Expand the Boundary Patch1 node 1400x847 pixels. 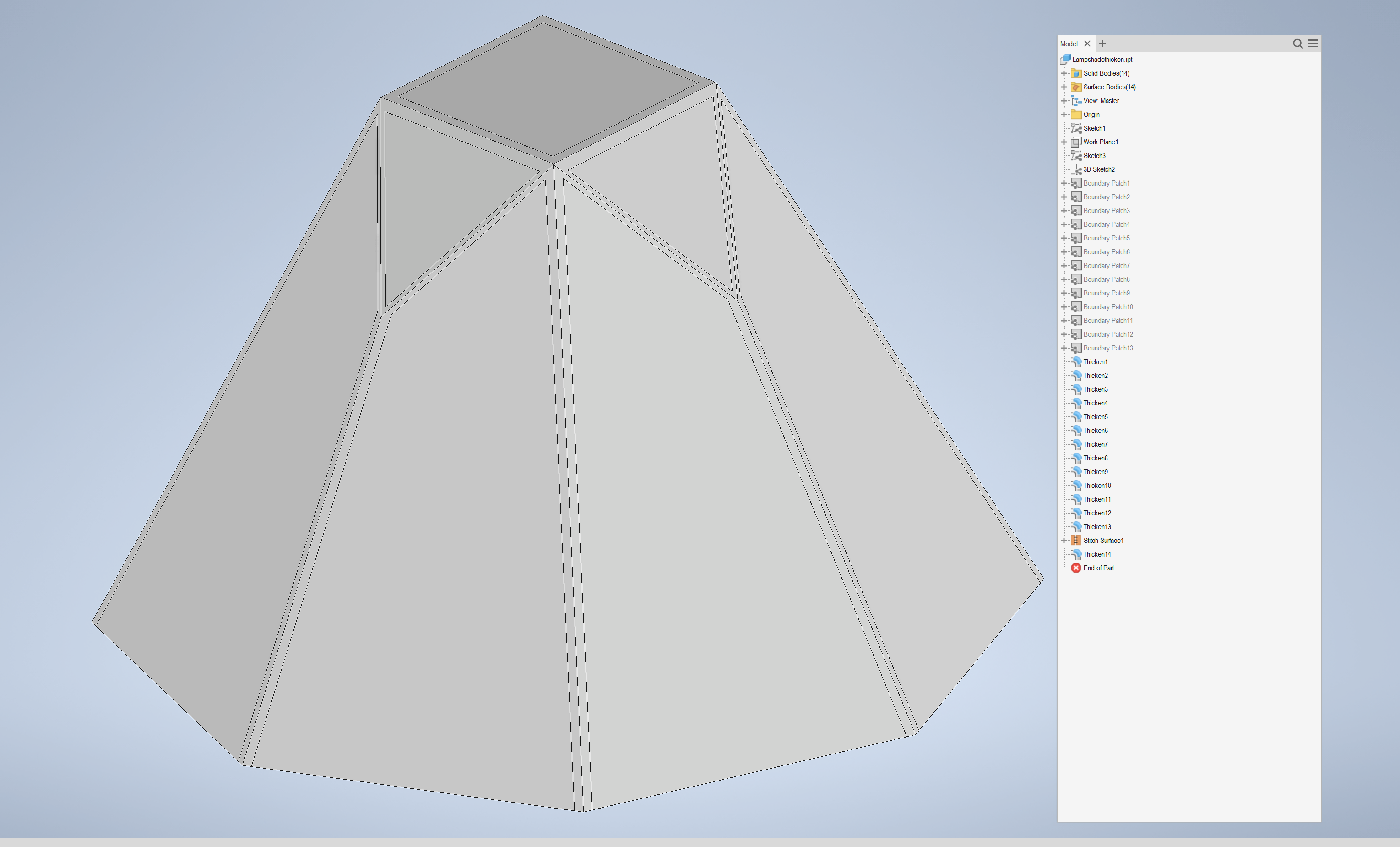point(1064,183)
